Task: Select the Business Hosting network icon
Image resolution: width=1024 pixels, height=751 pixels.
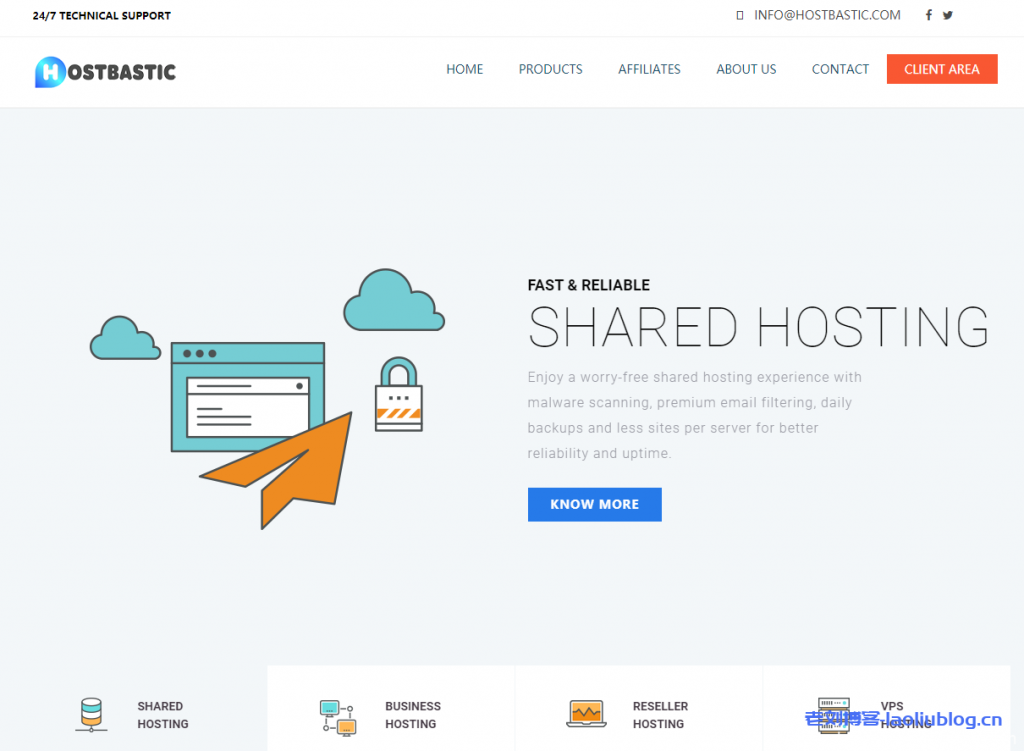Action: click(337, 714)
